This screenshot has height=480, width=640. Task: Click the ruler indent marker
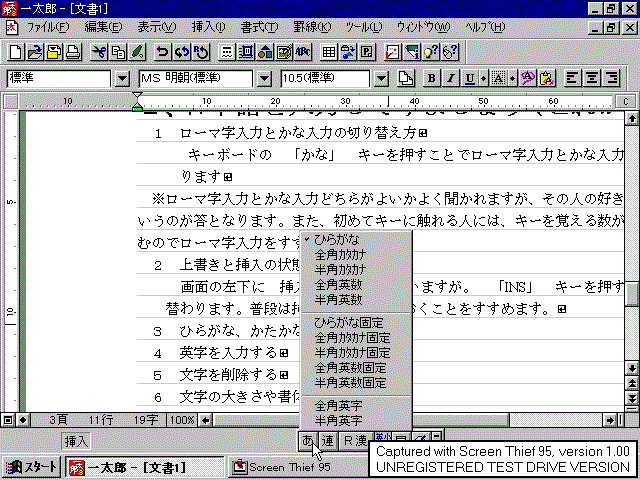point(138,102)
